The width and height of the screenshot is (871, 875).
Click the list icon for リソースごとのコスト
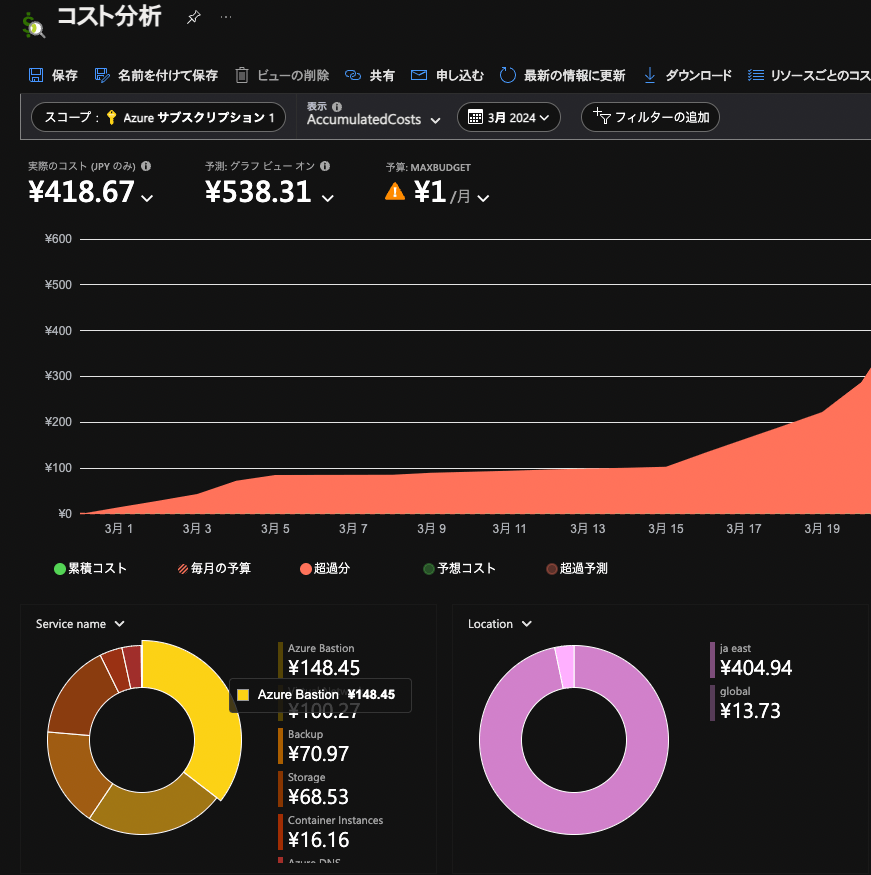click(x=755, y=75)
